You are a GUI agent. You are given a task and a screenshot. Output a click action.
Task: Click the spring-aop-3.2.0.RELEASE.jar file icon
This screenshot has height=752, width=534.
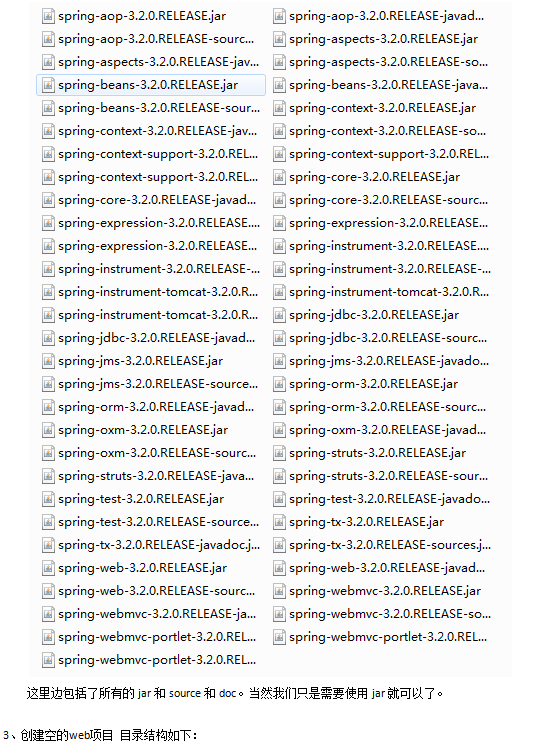pos(48,16)
